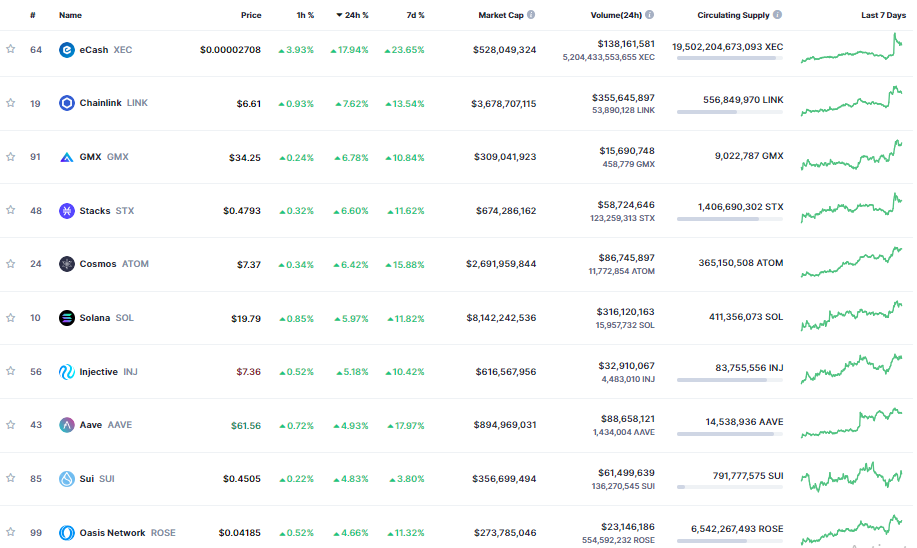Click Chainlink volume $355,645,897
The height and width of the screenshot is (548, 917).
(x=623, y=98)
